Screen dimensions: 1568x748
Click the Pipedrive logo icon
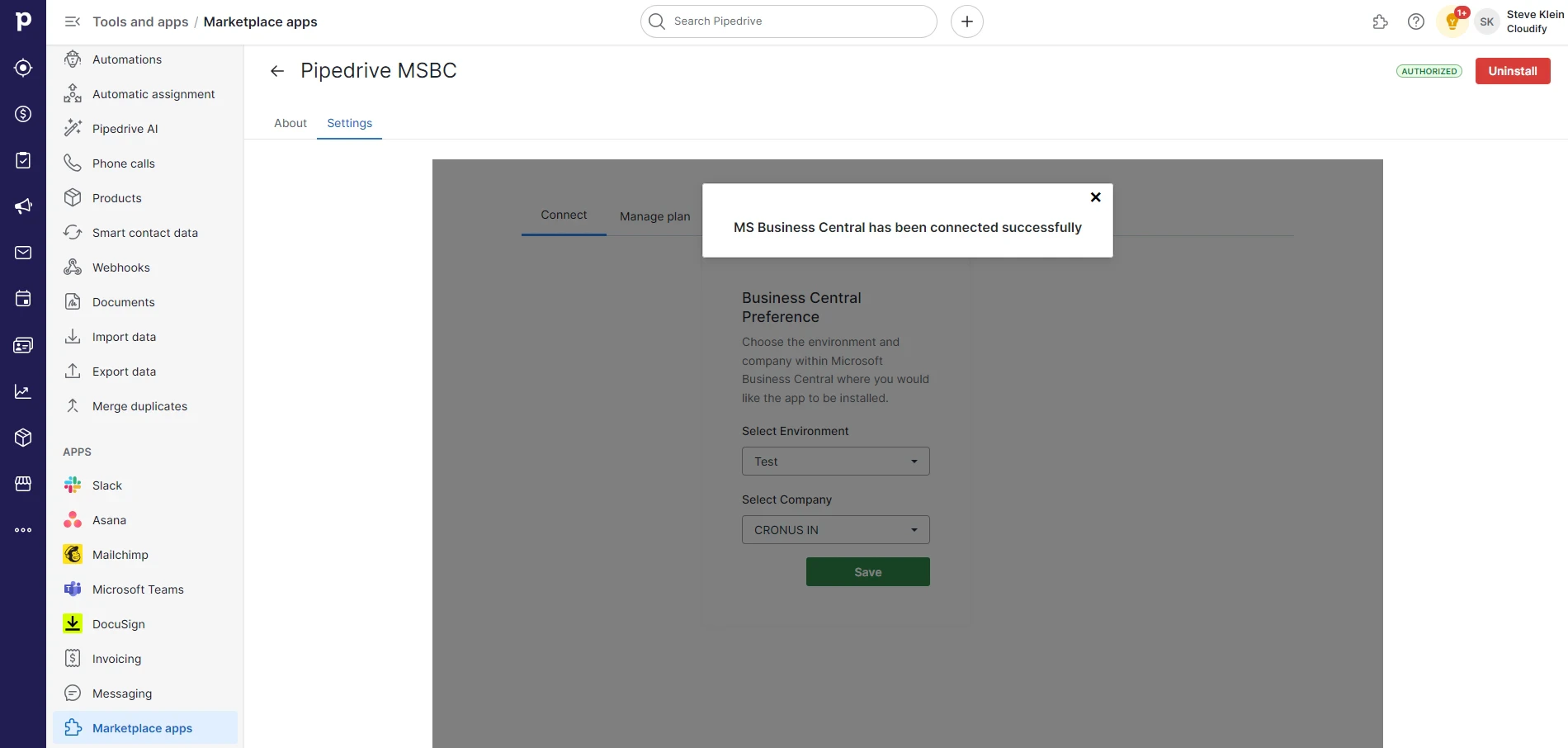[23, 21]
